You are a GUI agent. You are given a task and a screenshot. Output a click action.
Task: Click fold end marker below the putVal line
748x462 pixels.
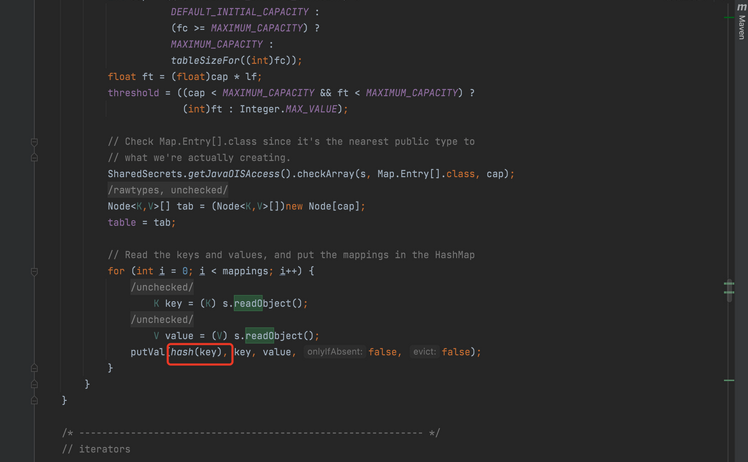(x=34, y=368)
